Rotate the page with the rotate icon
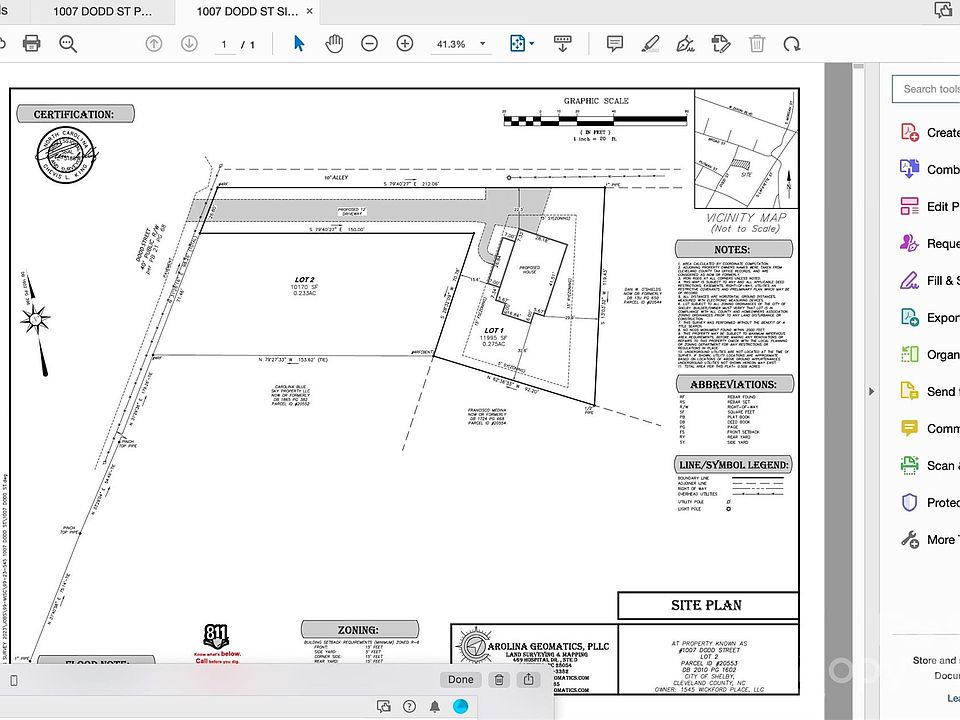Viewport: 960px width, 720px height. [792, 44]
